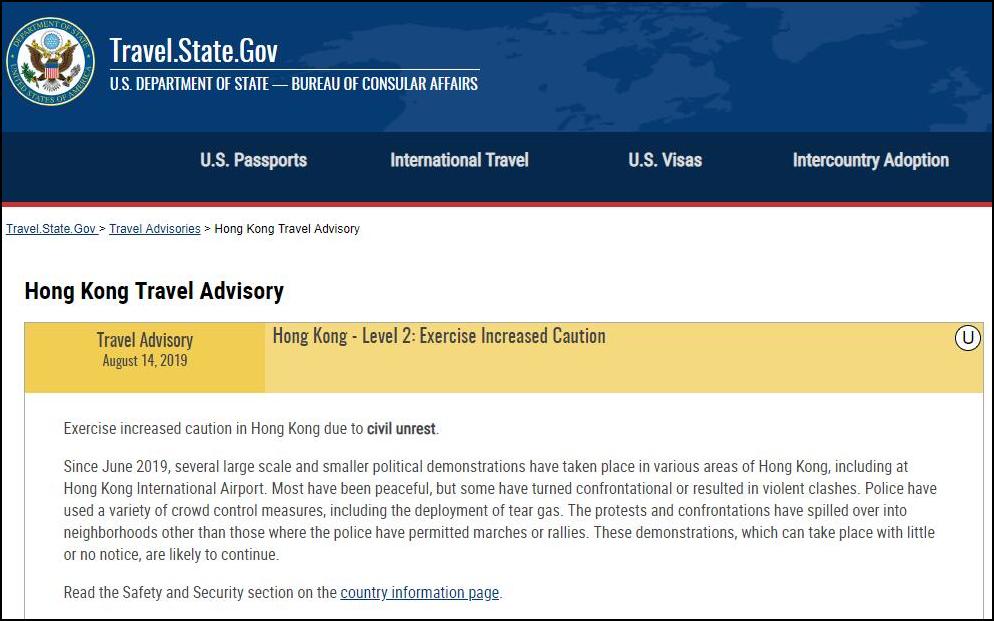Click the Travel Advisory August 14, 2019 box
Screen dimensions: 994x621
145,357
